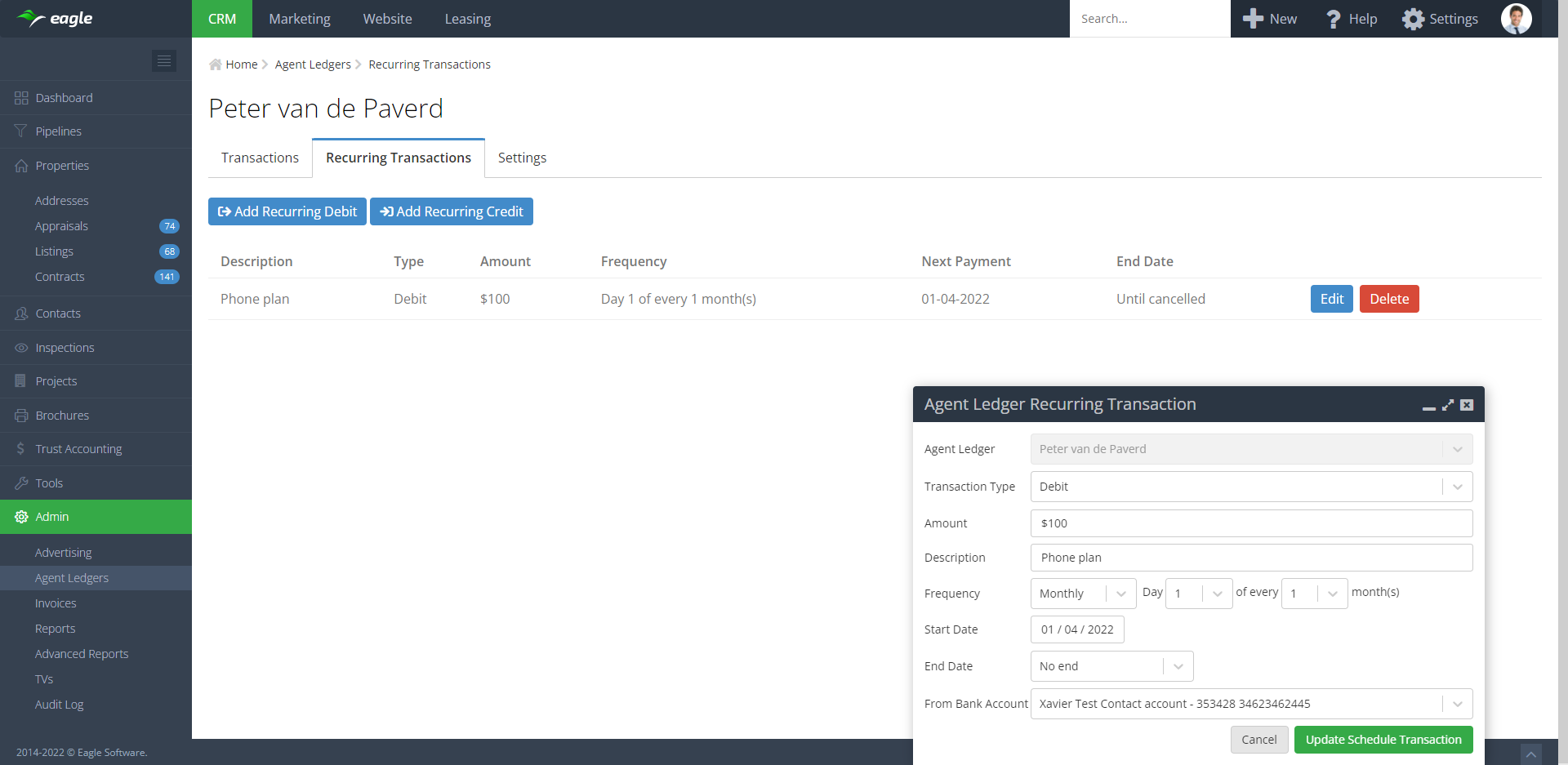This screenshot has height=765, width=1568.
Task: Open the user profile avatar
Action: coord(1516,19)
